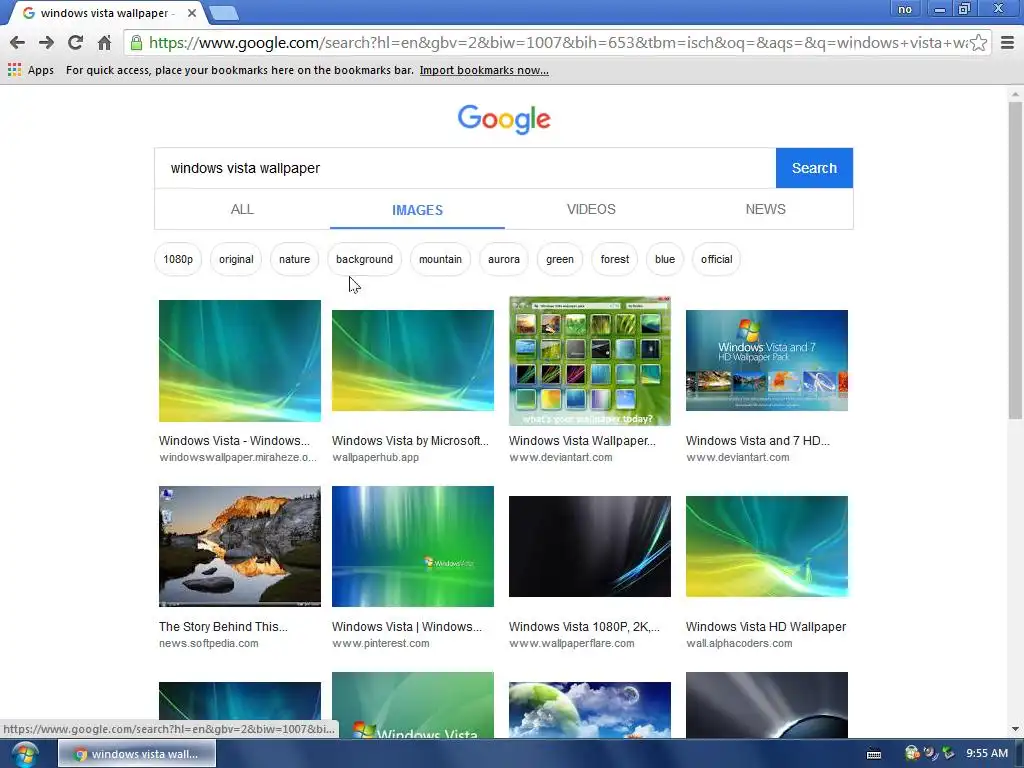Viewport: 1024px width, 768px height.
Task: Filter by the nature chip
Action: pyautogui.click(x=295, y=259)
